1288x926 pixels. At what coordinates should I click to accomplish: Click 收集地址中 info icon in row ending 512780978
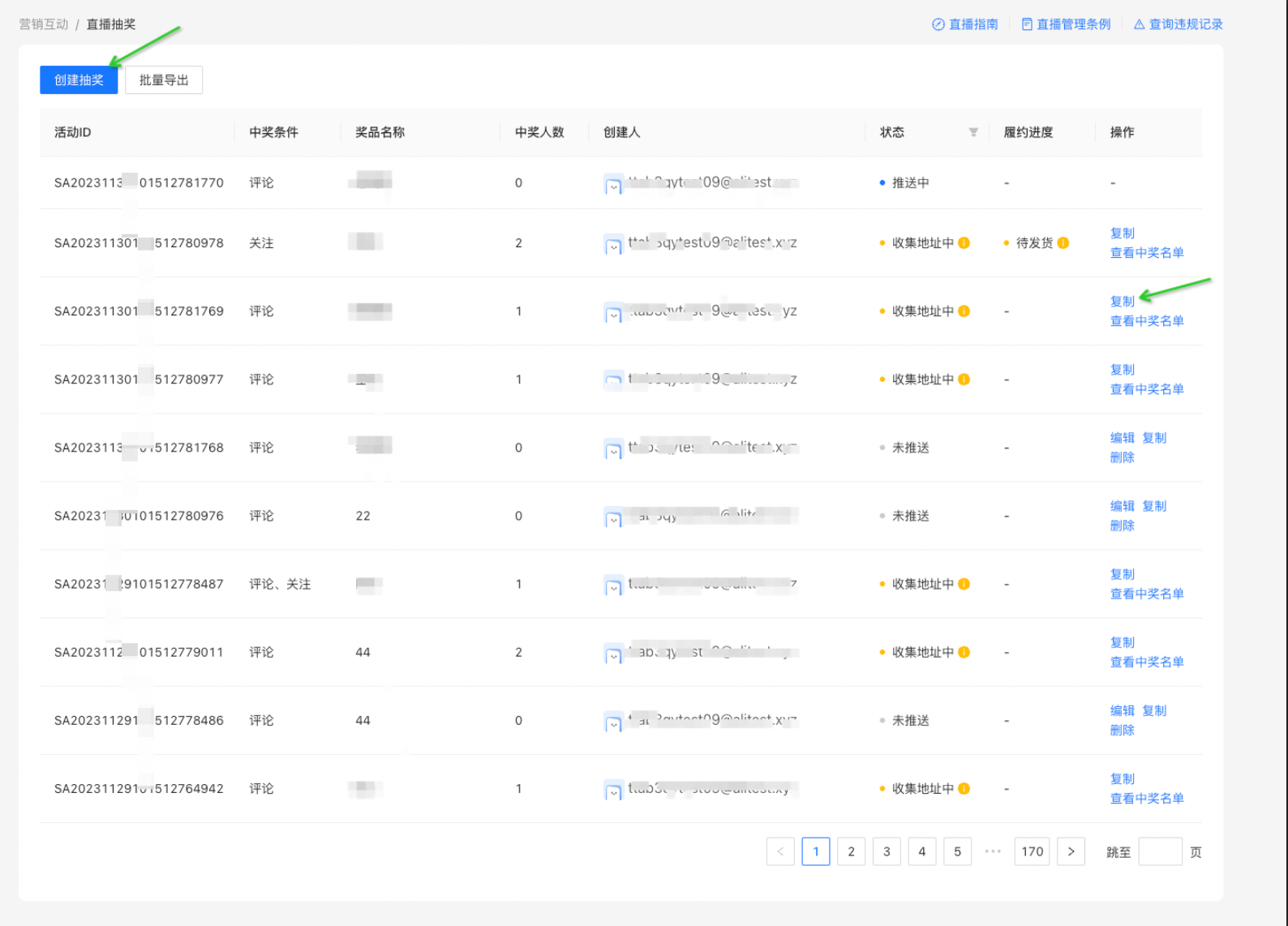coord(964,242)
